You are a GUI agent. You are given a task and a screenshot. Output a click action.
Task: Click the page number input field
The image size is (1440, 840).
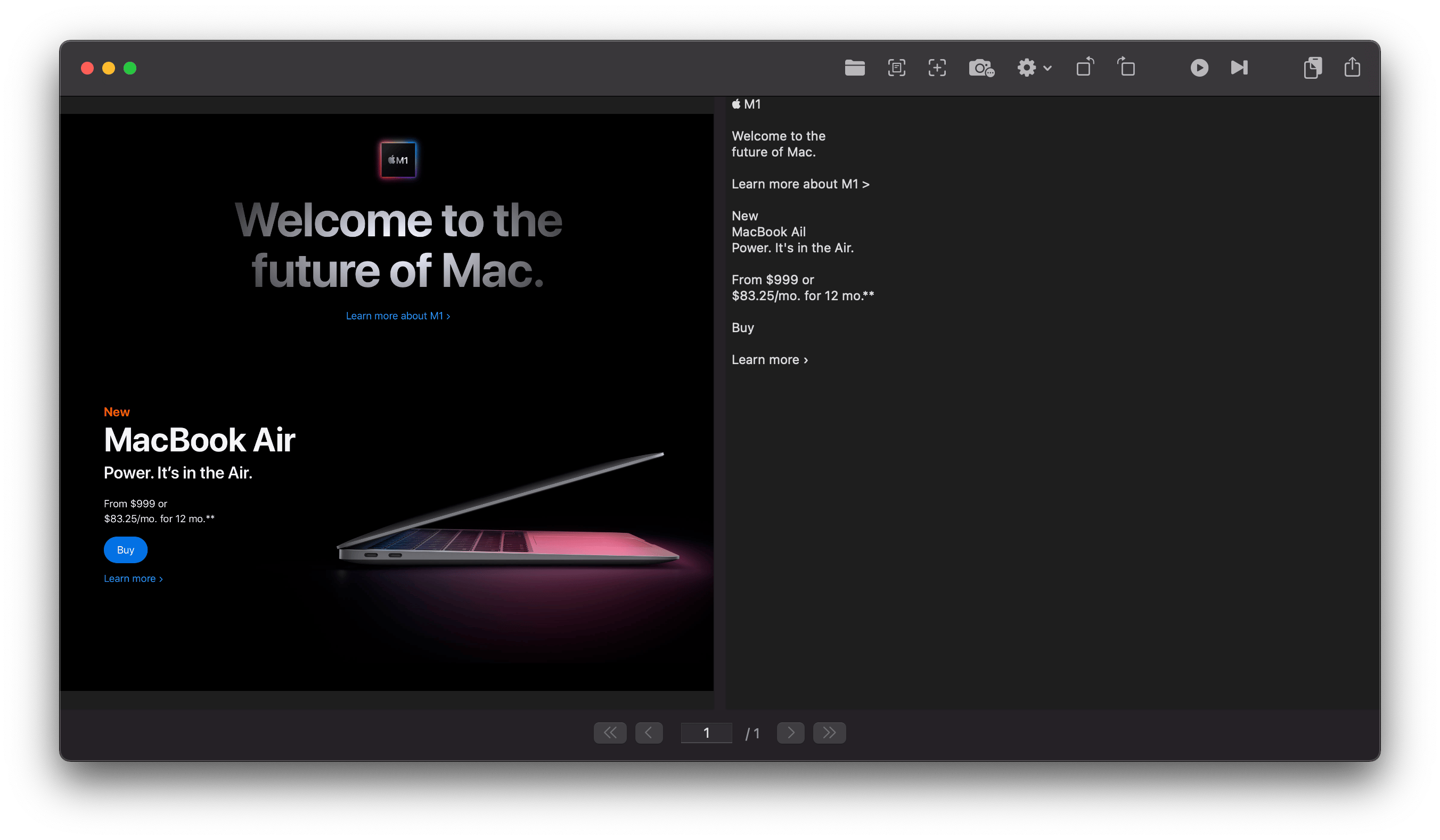706,732
